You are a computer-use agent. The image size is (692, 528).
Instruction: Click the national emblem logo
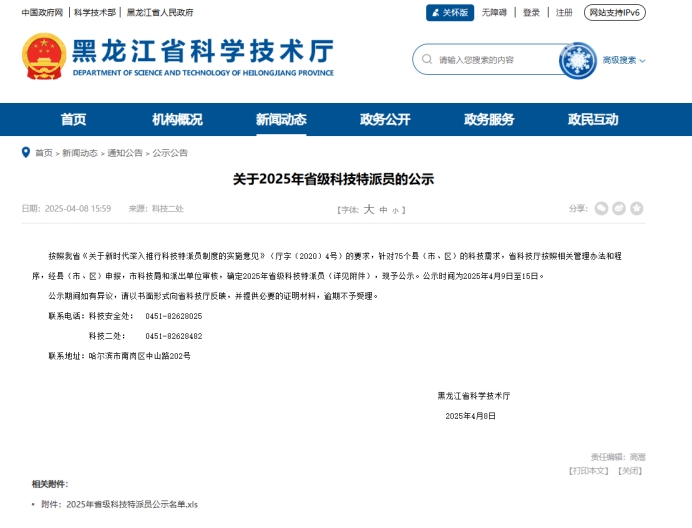click(44, 58)
